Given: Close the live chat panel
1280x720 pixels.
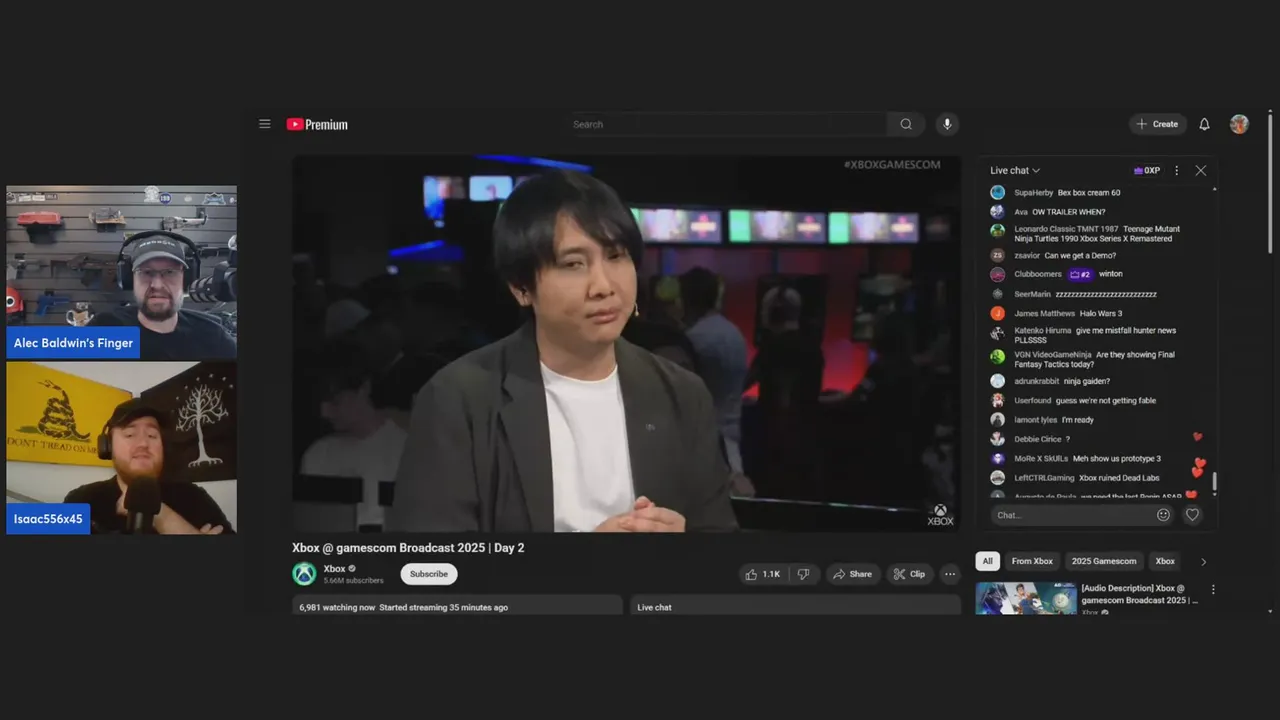Looking at the screenshot, I should (1201, 170).
